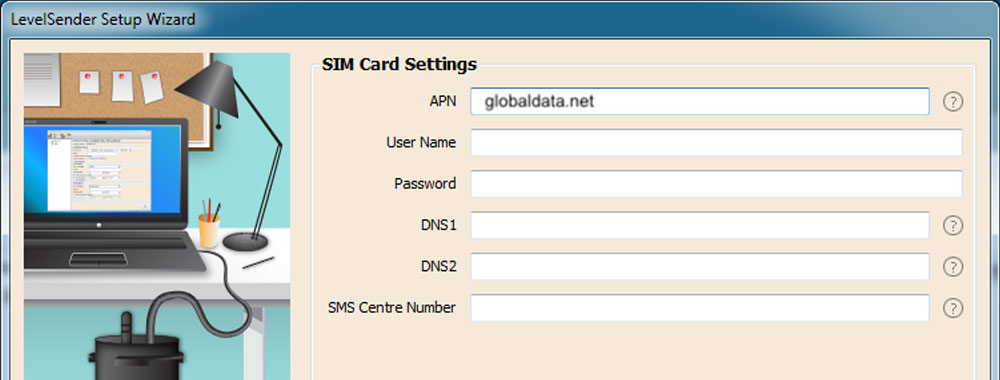The width and height of the screenshot is (1000, 380).
Task: Activate the SMS Centre Number field
Action: click(x=700, y=308)
